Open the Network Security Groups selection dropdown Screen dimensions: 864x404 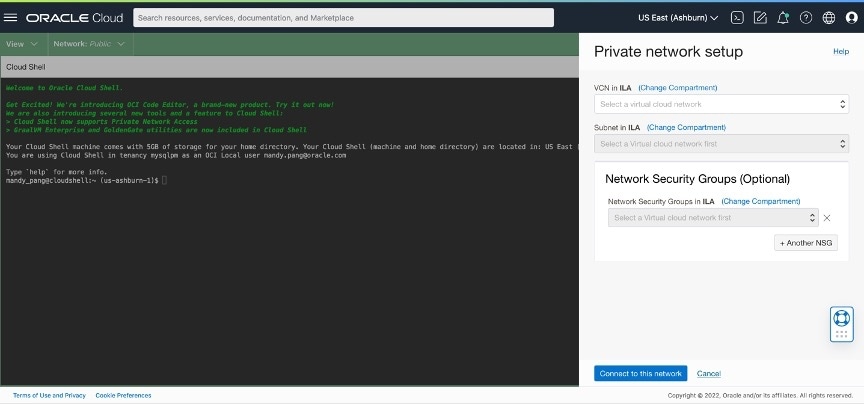pyautogui.click(x=713, y=218)
